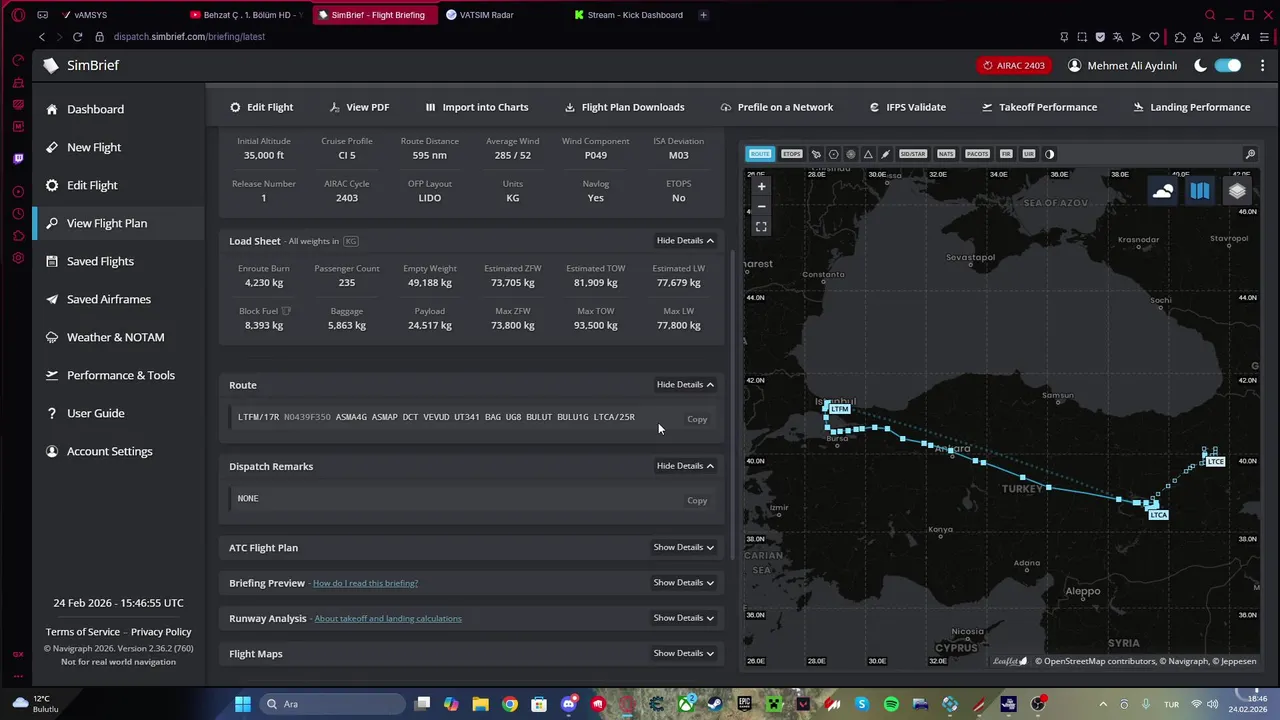Open the Terms of Service link
This screenshot has height=720, width=1280.
[x=82, y=632]
